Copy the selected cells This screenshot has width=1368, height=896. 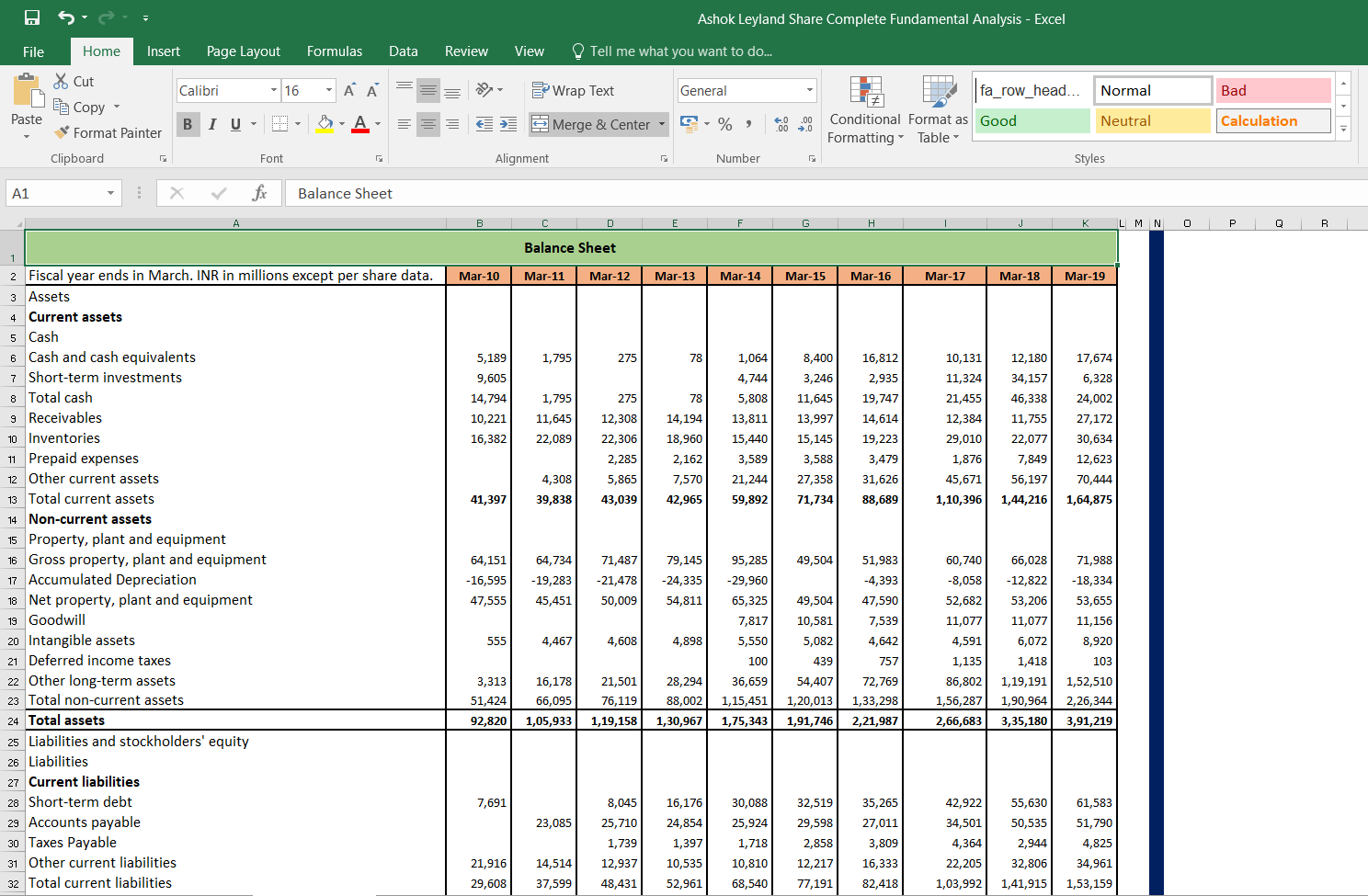[x=79, y=108]
